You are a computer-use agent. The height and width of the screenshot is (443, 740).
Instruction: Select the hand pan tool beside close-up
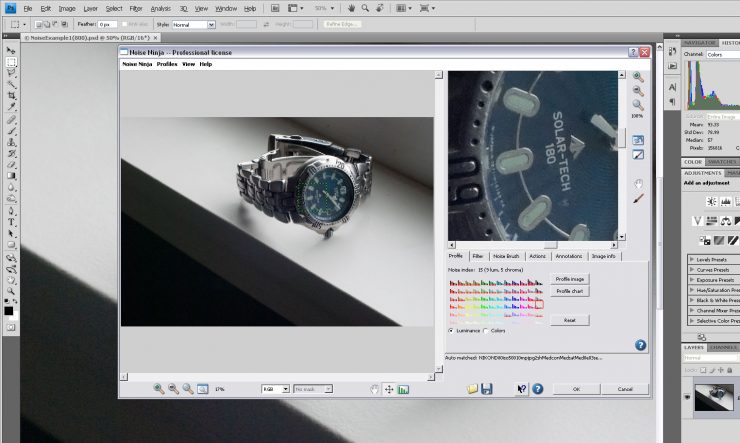tap(638, 184)
